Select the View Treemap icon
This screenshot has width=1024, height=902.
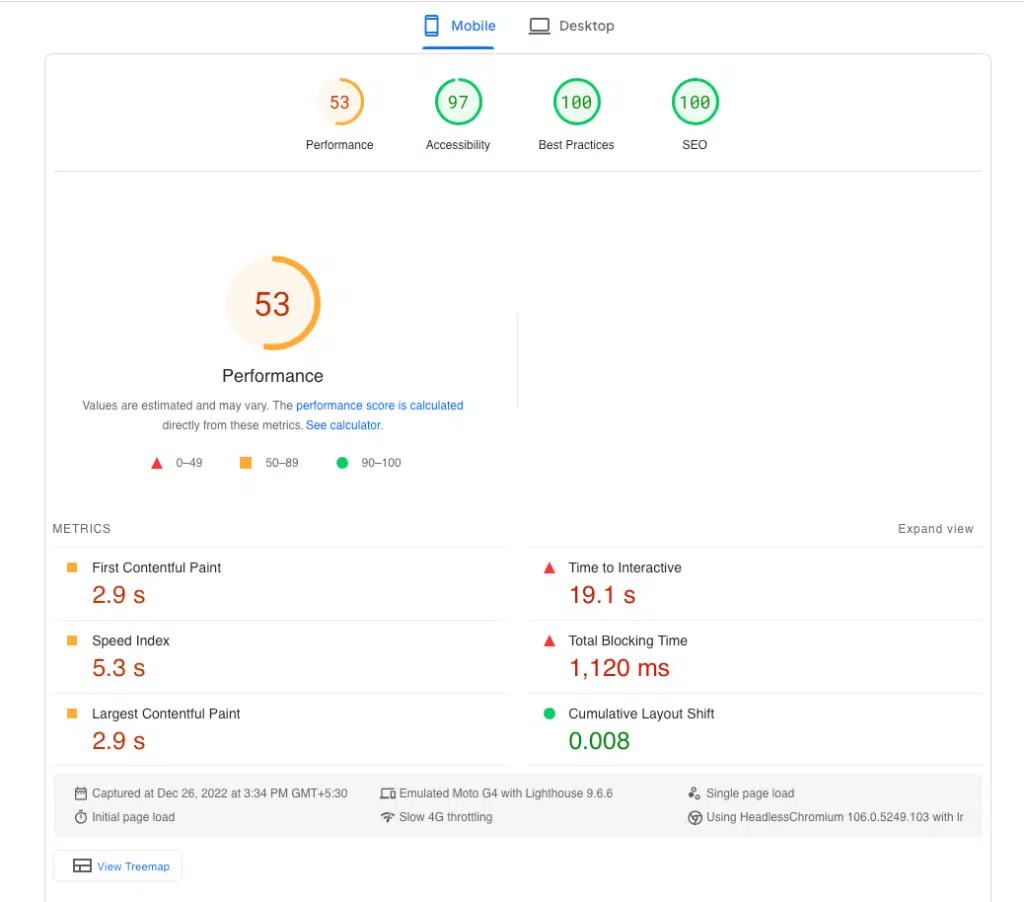82,865
